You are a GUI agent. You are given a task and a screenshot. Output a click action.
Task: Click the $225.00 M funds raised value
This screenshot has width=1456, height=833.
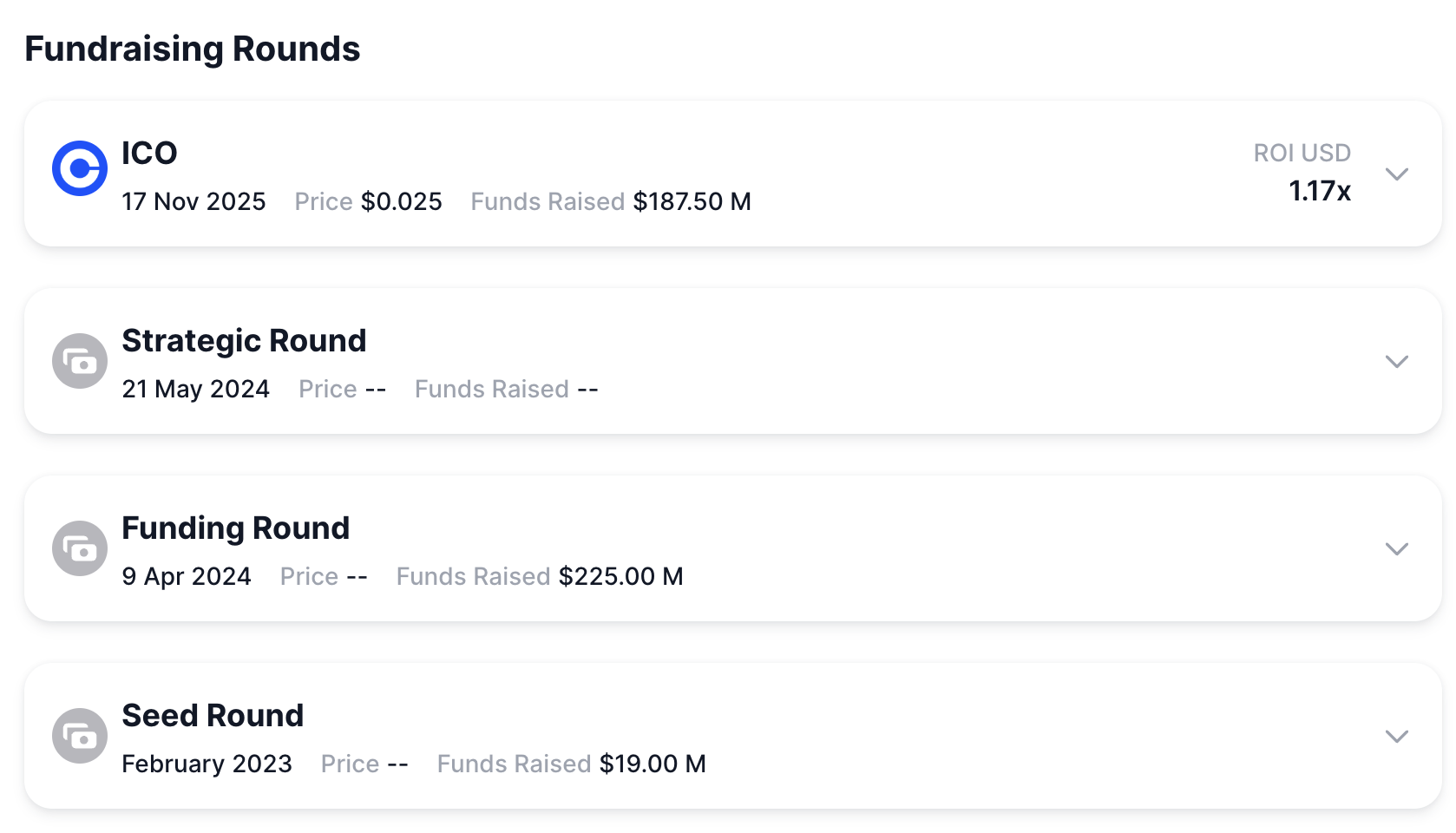(x=620, y=576)
